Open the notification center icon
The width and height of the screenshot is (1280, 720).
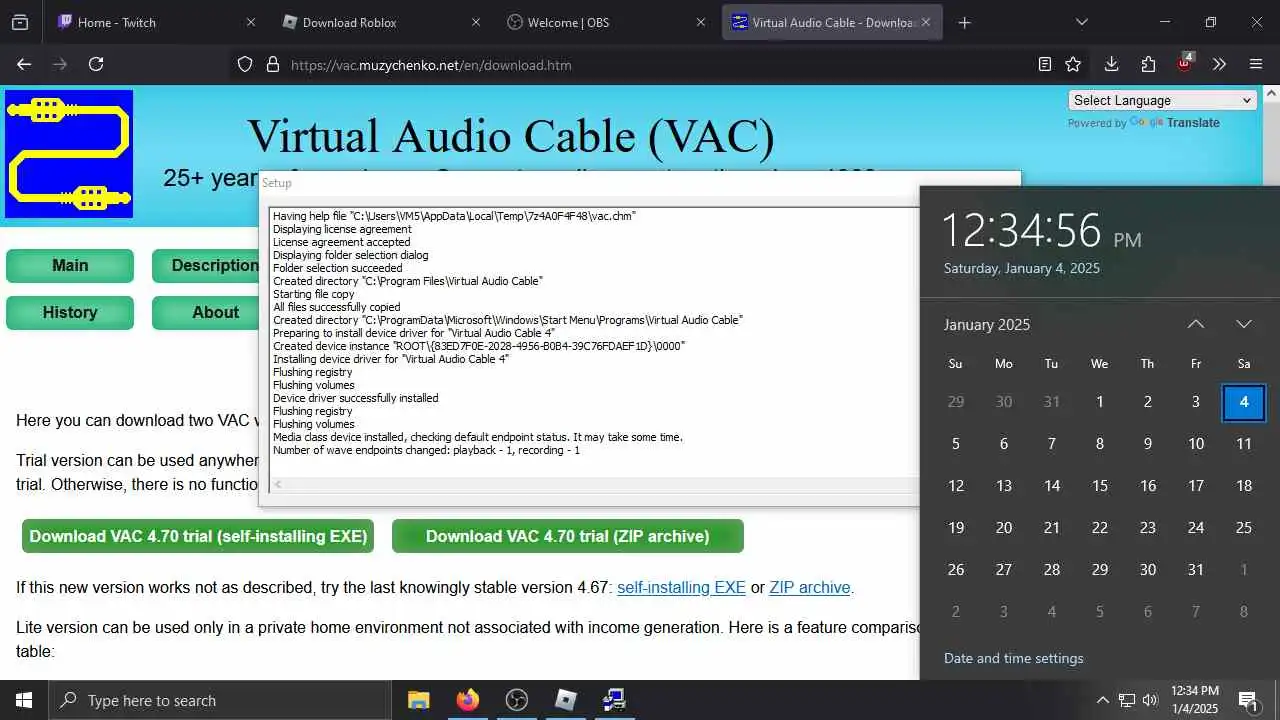click(x=1248, y=700)
